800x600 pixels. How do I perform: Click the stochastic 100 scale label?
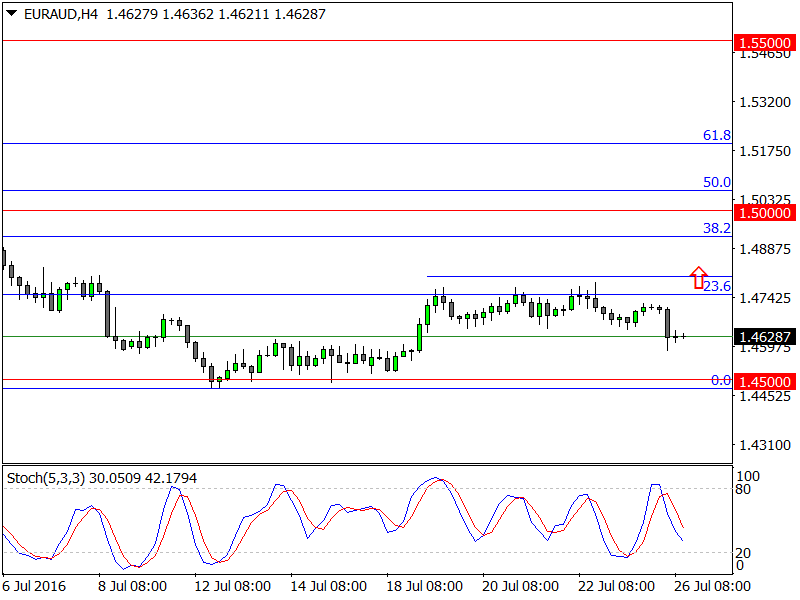(x=748, y=476)
